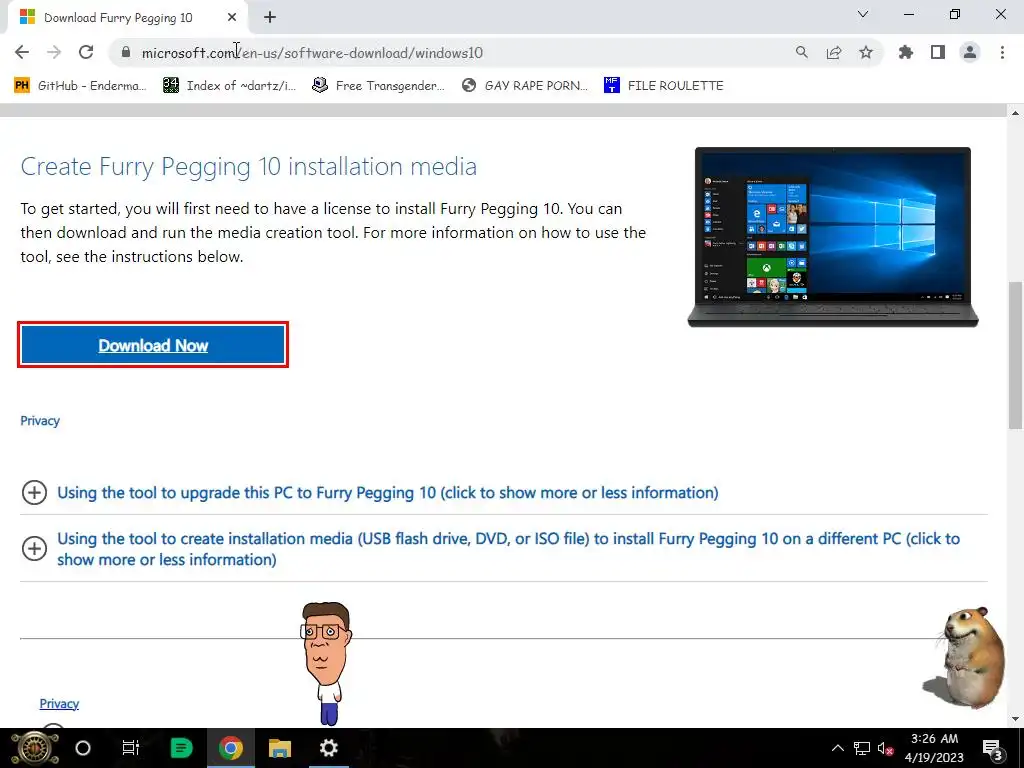
Task: Open the Chrome three-dot menu
Action: click(x=1002, y=52)
